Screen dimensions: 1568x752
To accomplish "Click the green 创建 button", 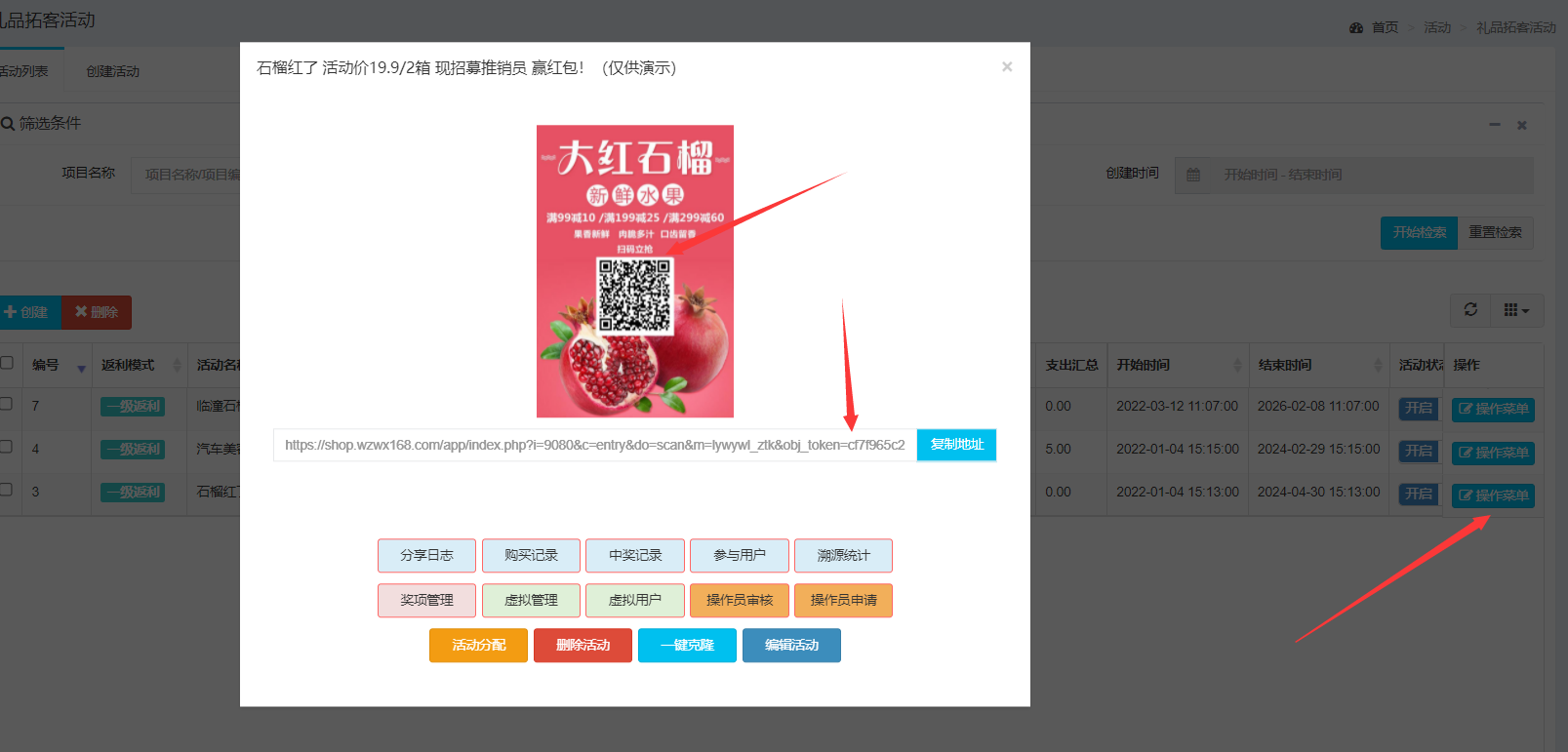I will (x=29, y=312).
